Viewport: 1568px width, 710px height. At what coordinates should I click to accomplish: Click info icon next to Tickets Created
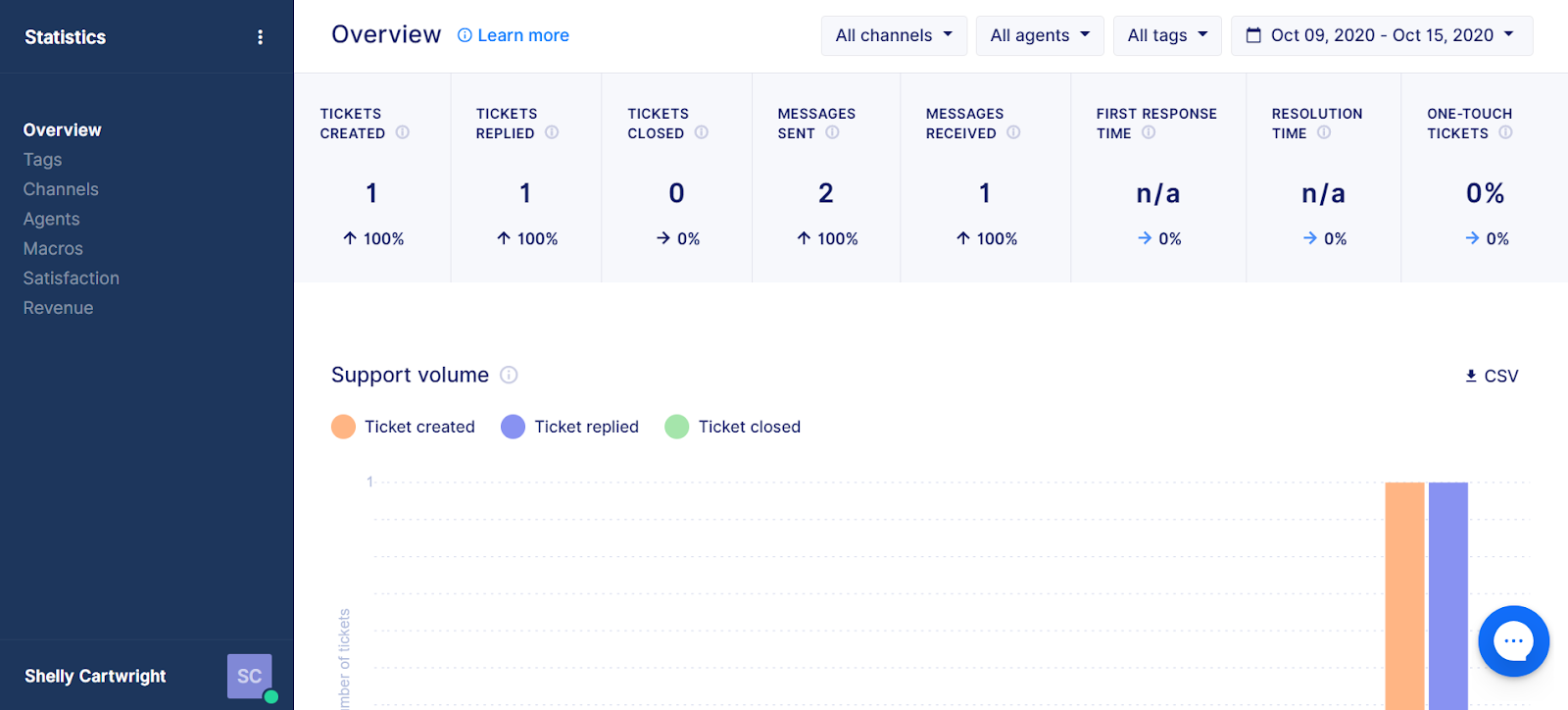[x=403, y=132]
